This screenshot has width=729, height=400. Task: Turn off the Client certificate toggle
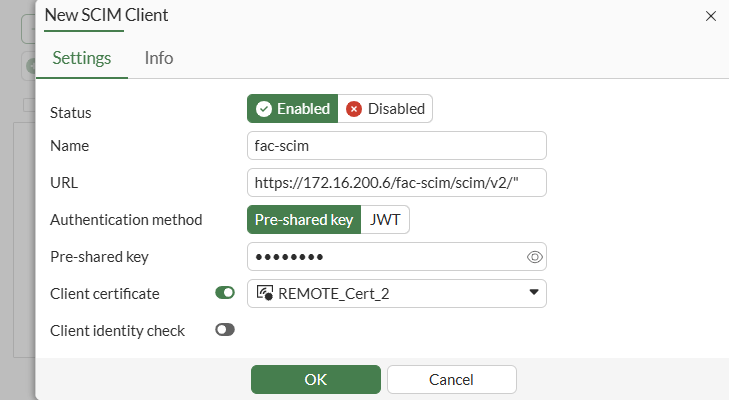point(225,293)
